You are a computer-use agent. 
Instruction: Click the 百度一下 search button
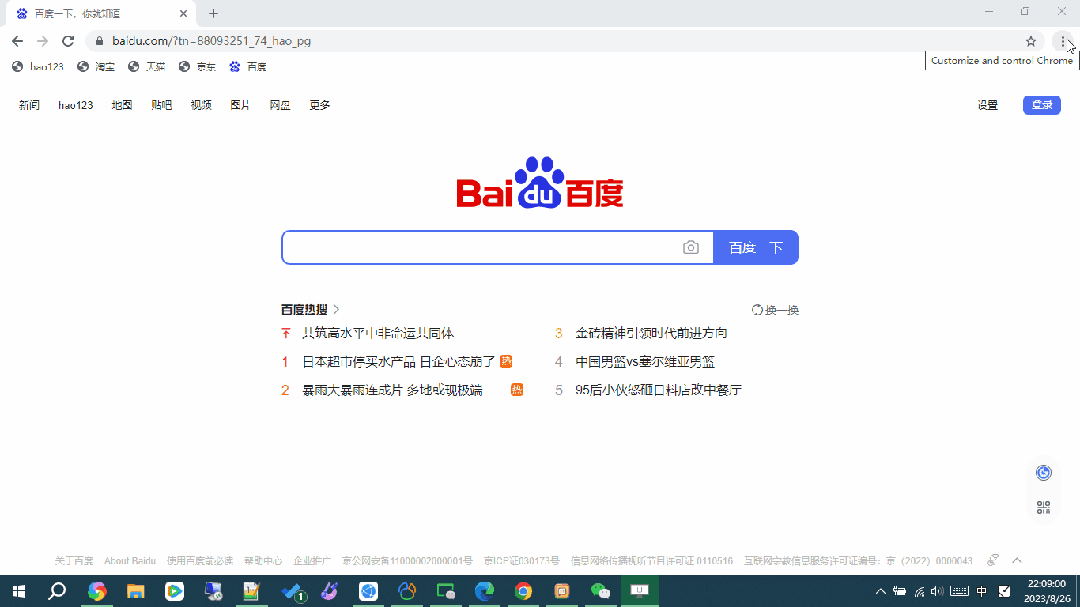coord(756,247)
